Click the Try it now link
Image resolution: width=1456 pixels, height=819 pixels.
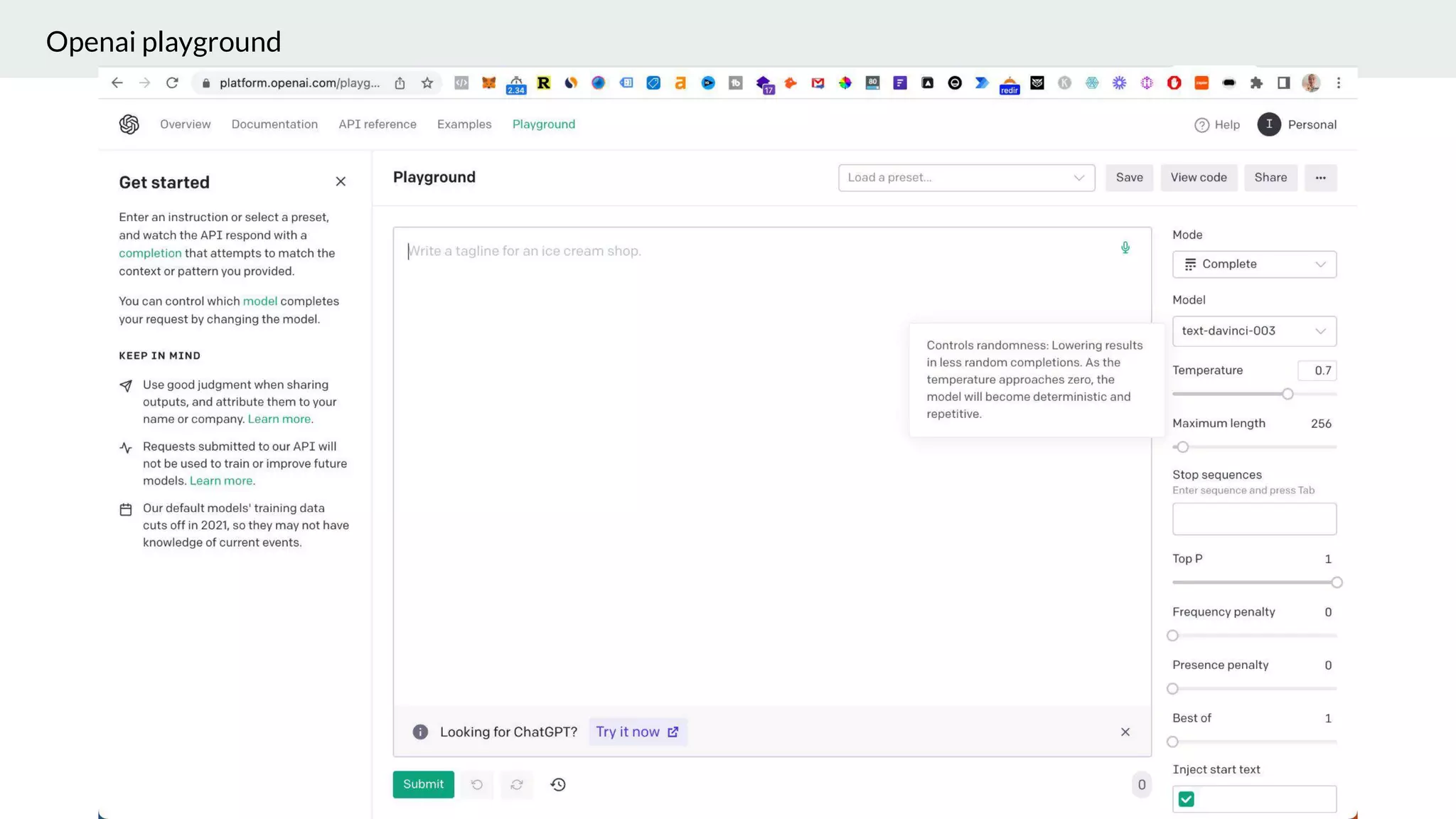[x=637, y=732]
